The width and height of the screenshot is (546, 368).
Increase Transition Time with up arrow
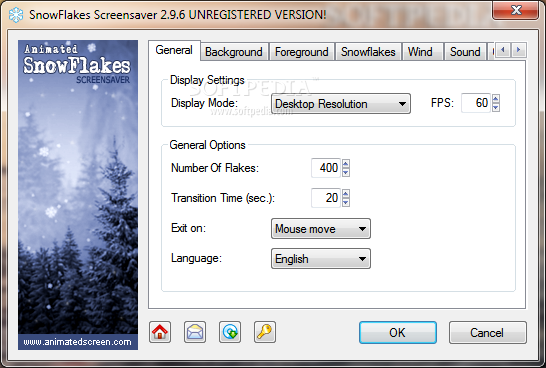[346, 193]
